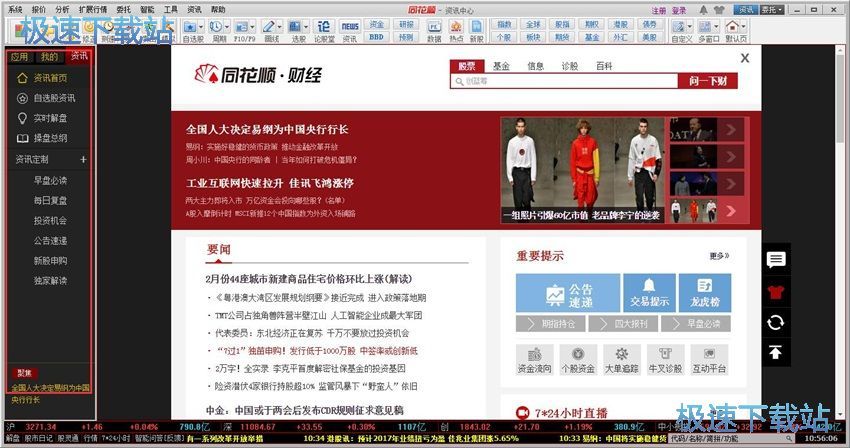
Task: Expand the 画线 dropdown arrow
Action: point(279,27)
